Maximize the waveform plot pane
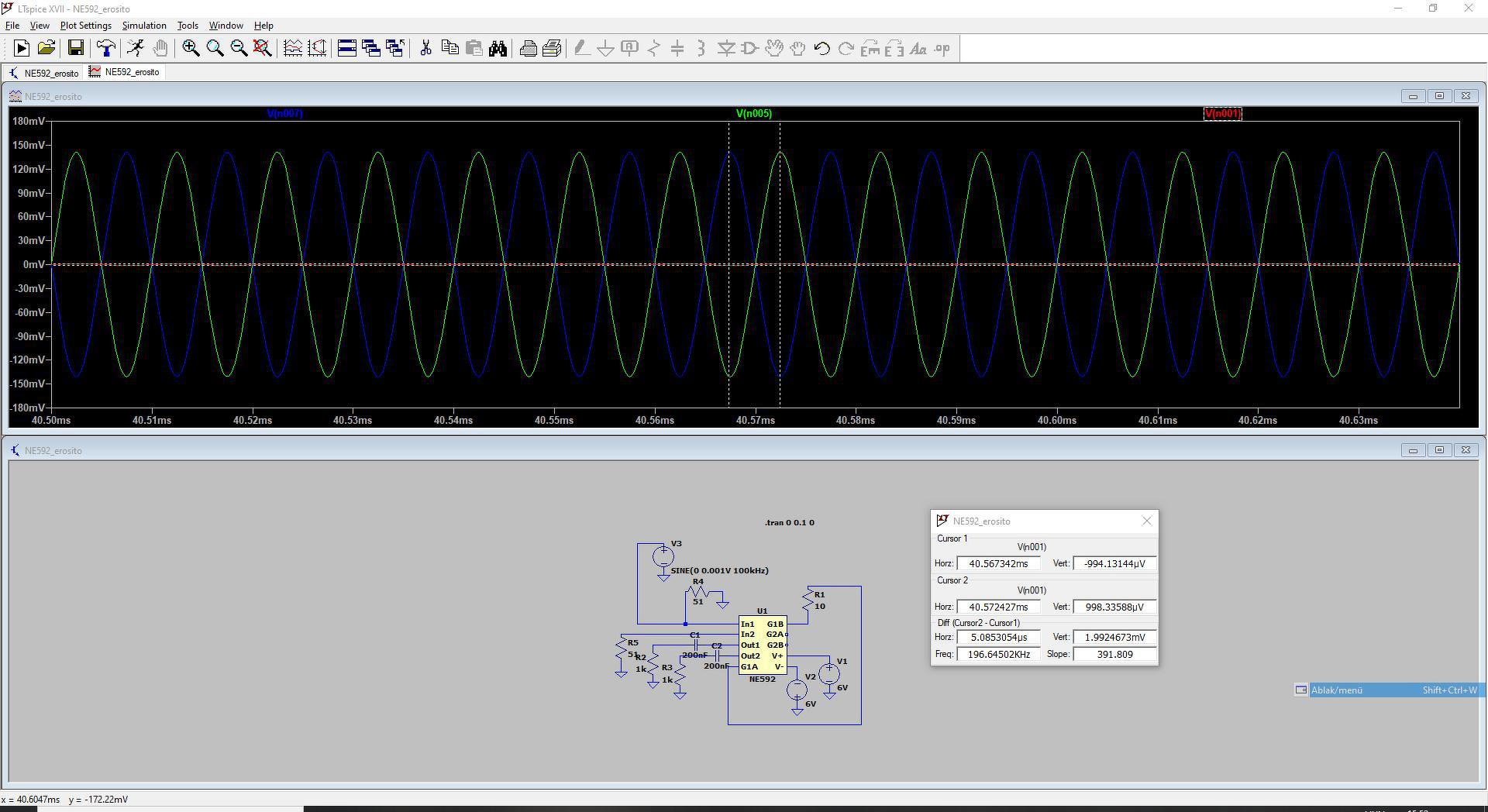The image size is (1488, 812). coord(1439,96)
